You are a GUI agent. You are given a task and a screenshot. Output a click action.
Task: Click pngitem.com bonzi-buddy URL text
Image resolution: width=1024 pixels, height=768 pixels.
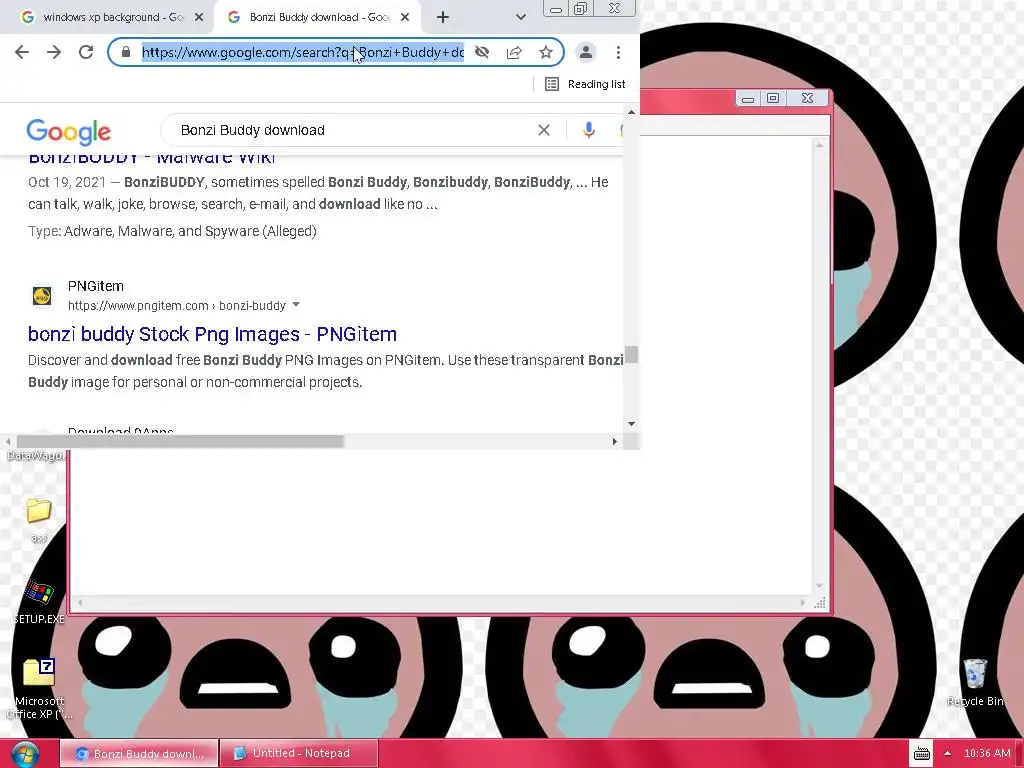tap(177, 306)
